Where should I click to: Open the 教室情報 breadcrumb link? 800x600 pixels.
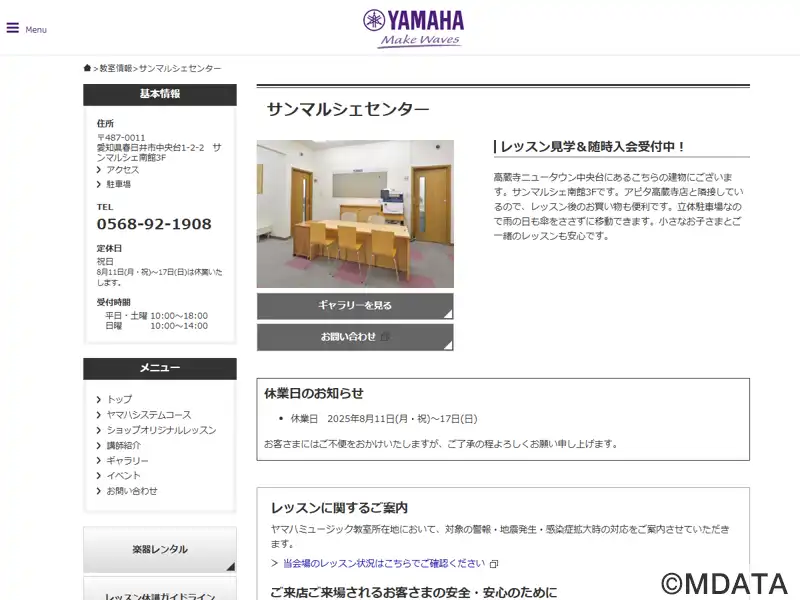click(115, 68)
